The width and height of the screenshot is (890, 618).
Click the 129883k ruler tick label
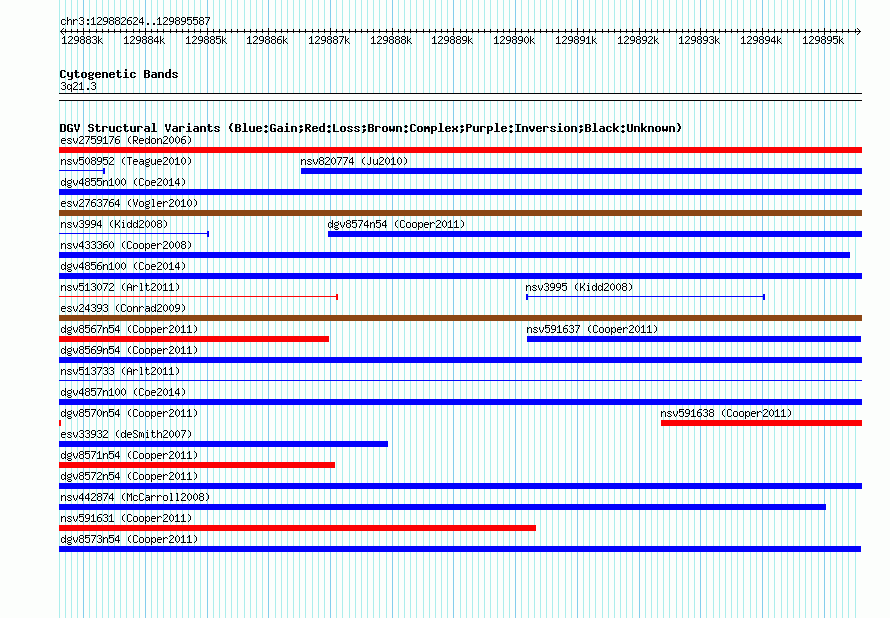(82, 40)
